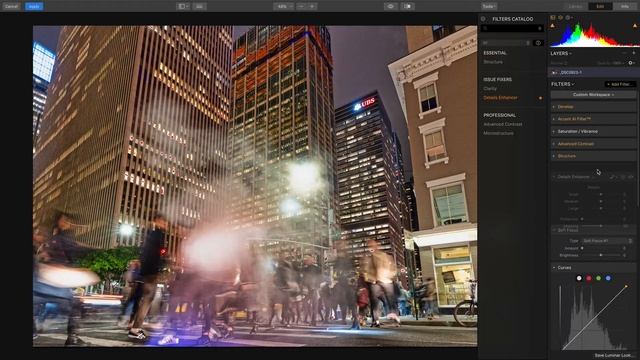Screen dimensions: 640x360
Task: Select Microstructure in Professional filters
Action: point(498,133)
